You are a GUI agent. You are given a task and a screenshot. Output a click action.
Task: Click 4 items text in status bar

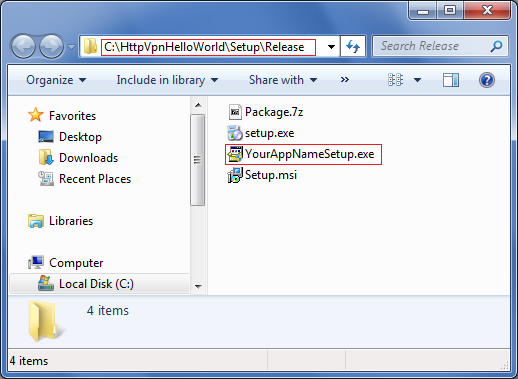[29, 361]
